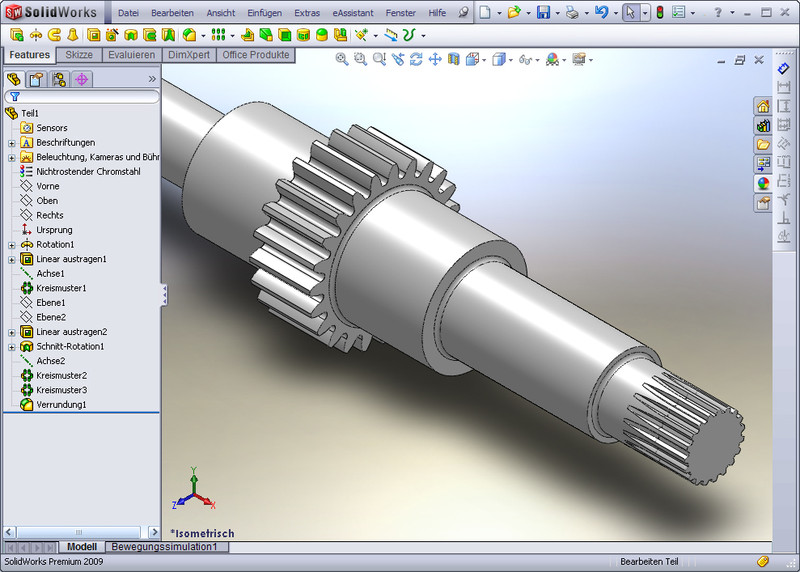
Task: Toggle the Select cursor tool
Action: 629,13
